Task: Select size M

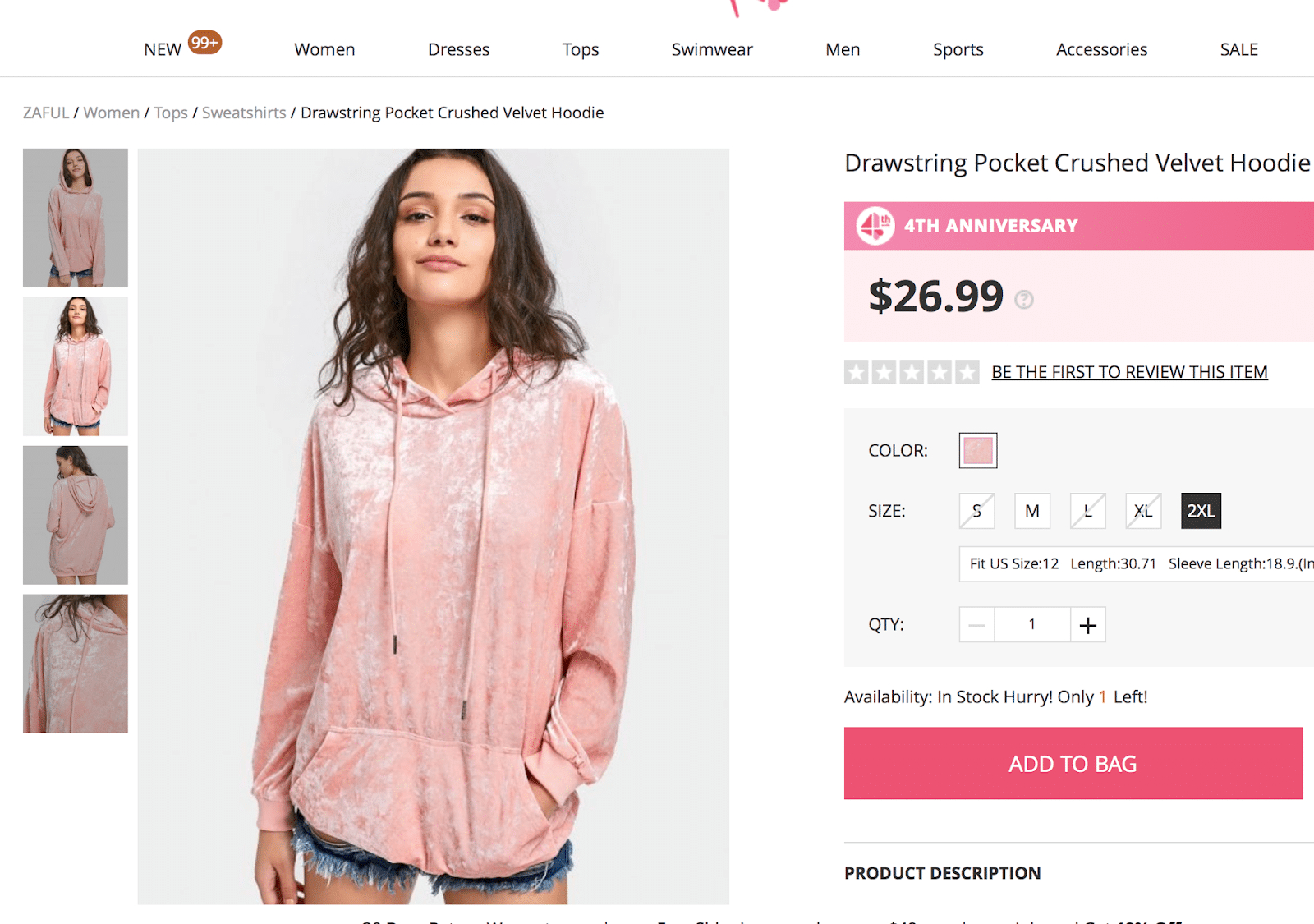Action: pos(1032,511)
